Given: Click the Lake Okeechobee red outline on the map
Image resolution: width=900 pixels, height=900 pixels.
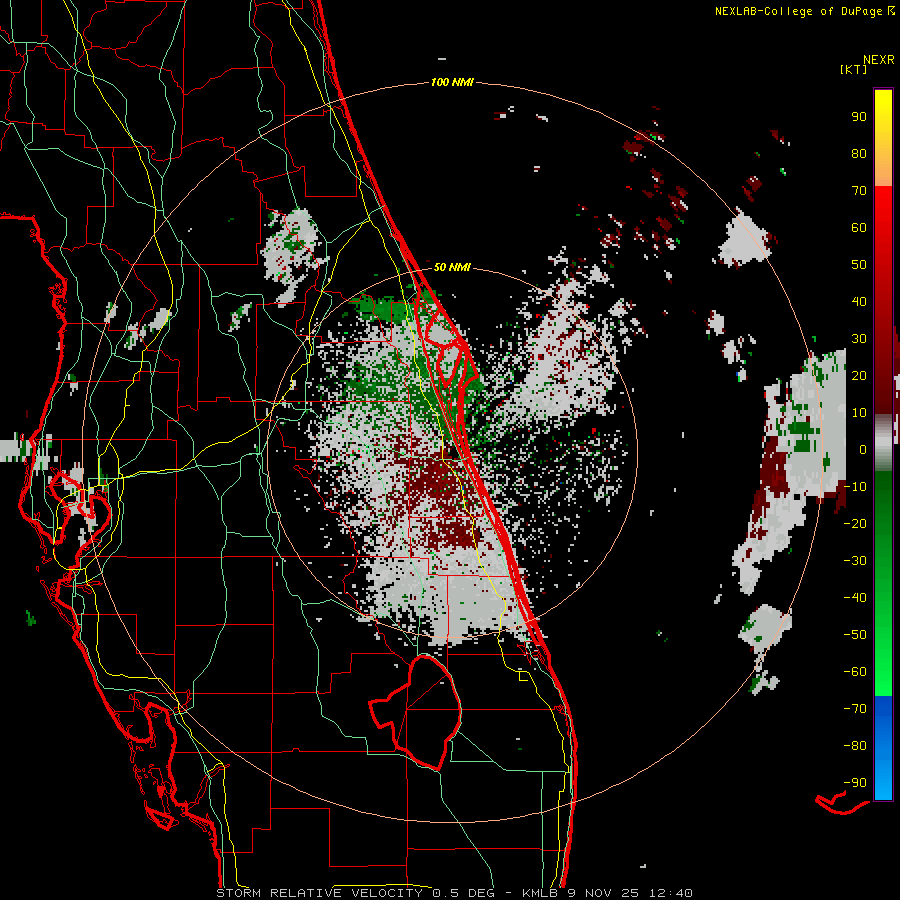Looking at the screenshot, I should coord(415,712).
